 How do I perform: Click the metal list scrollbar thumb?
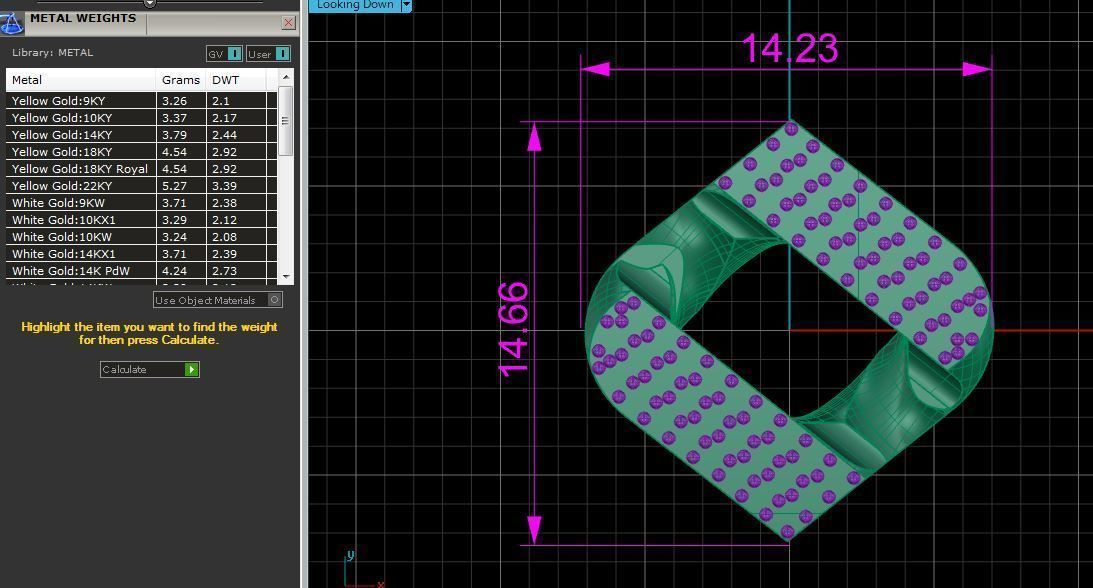tap(286, 121)
